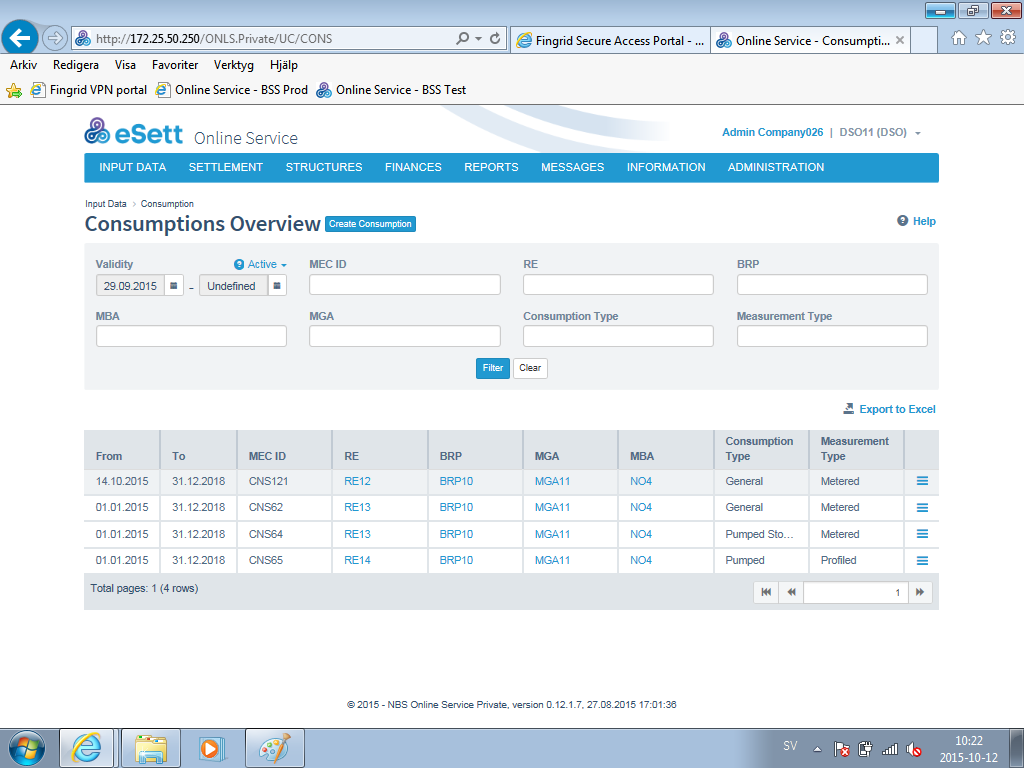The width and height of the screenshot is (1024, 768).
Task: Sort by the From column header
Action: point(109,456)
